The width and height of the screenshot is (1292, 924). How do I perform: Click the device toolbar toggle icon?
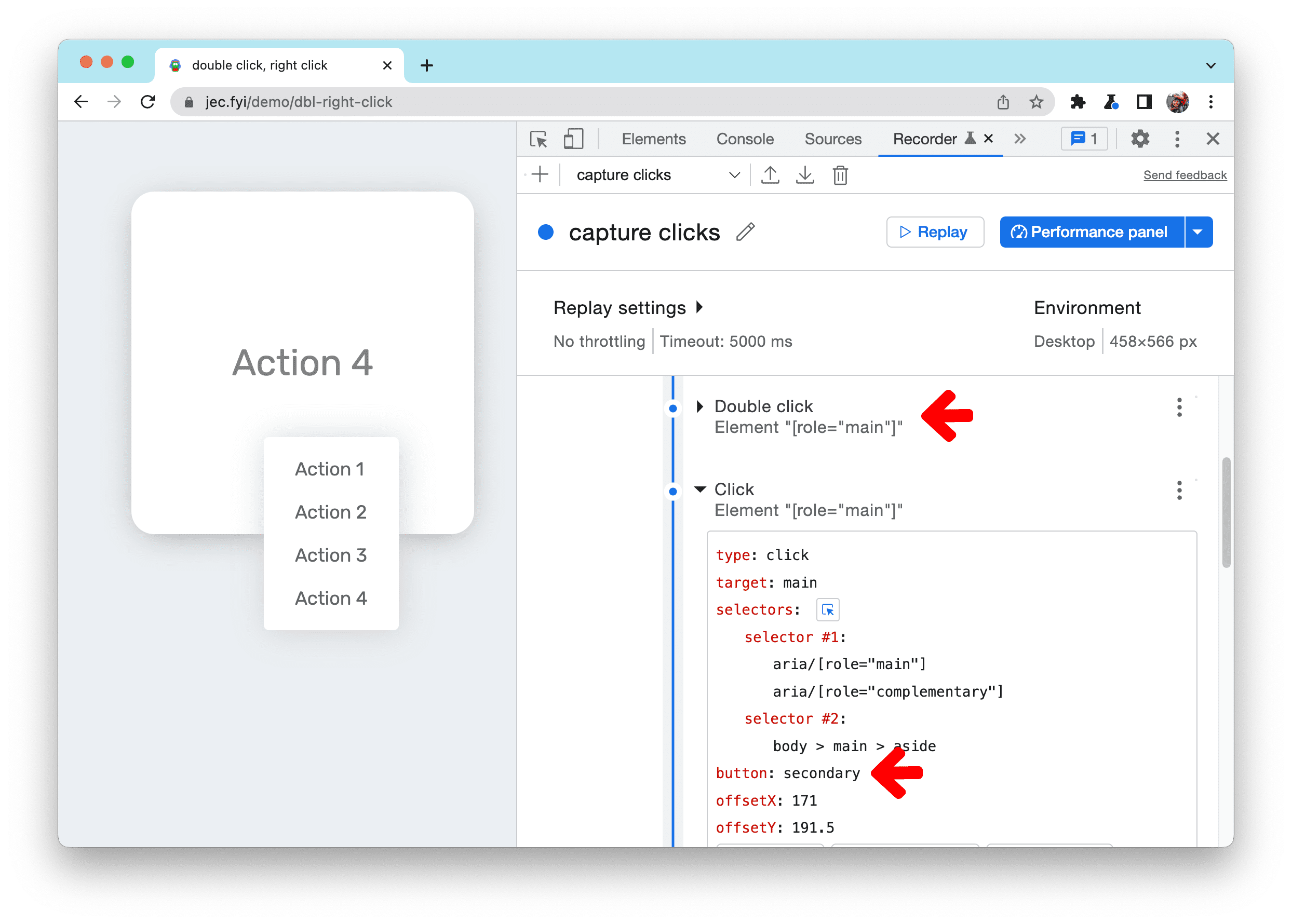(574, 140)
